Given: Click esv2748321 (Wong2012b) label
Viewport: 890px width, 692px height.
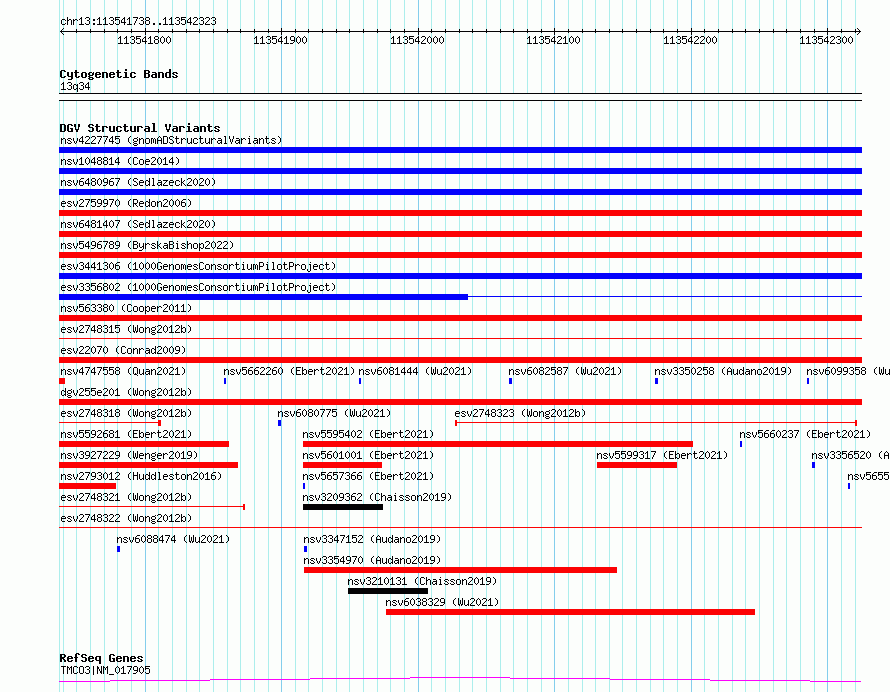Looking at the screenshot, I should point(126,497).
